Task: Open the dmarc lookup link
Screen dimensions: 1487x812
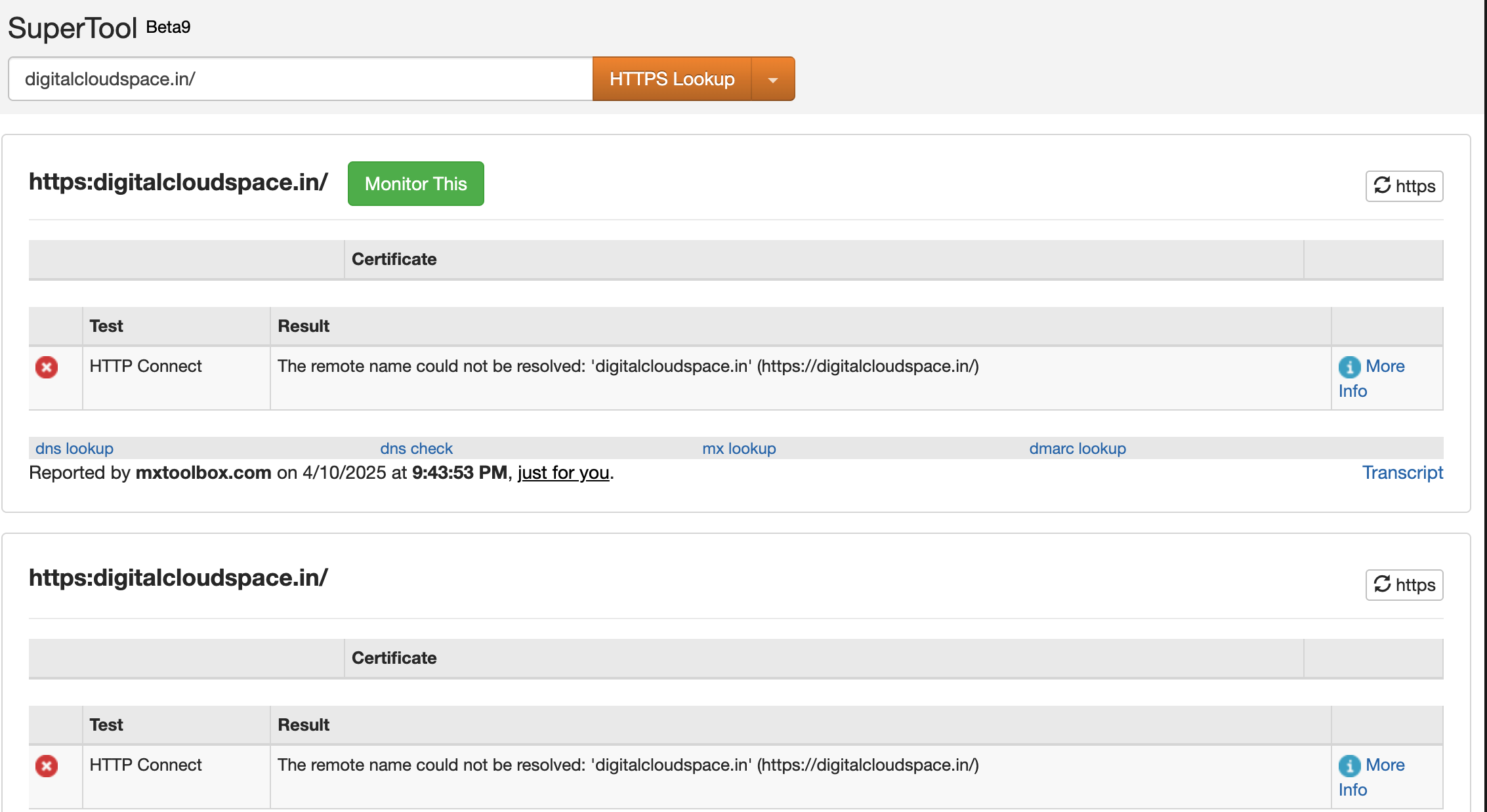Action: tap(1077, 449)
